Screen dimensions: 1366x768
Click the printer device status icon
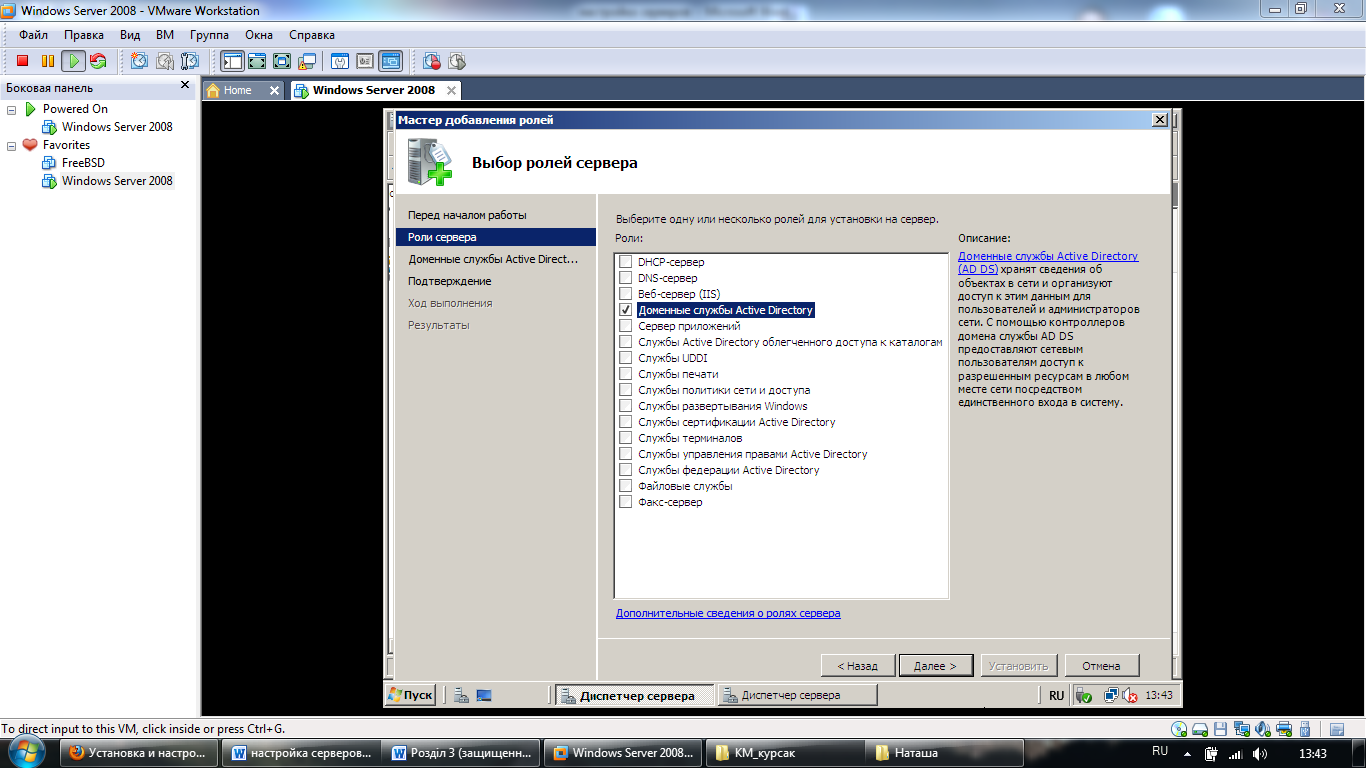[1286, 729]
